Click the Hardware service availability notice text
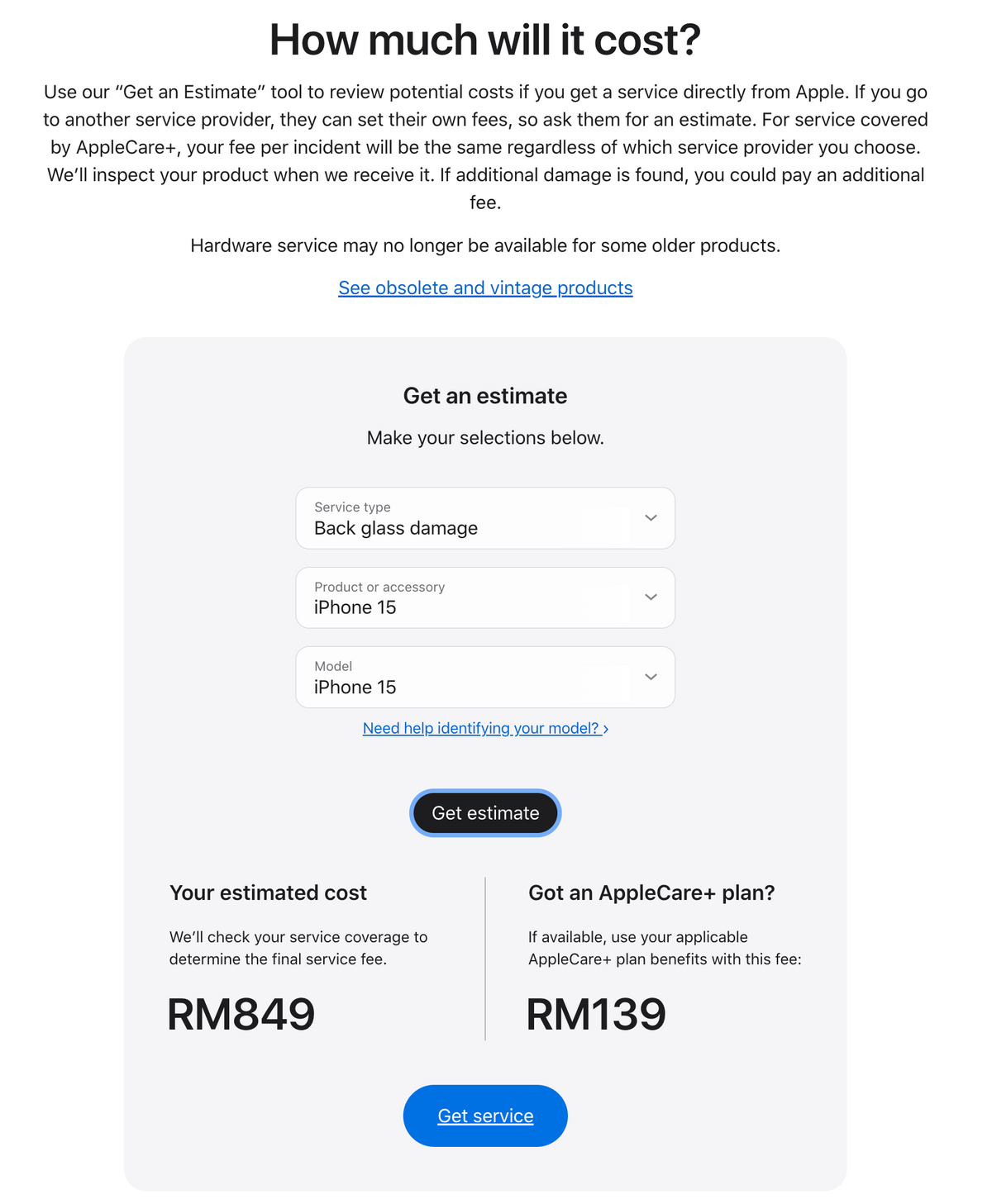The height and width of the screenshot is (1204, 992). pos(485,245)
